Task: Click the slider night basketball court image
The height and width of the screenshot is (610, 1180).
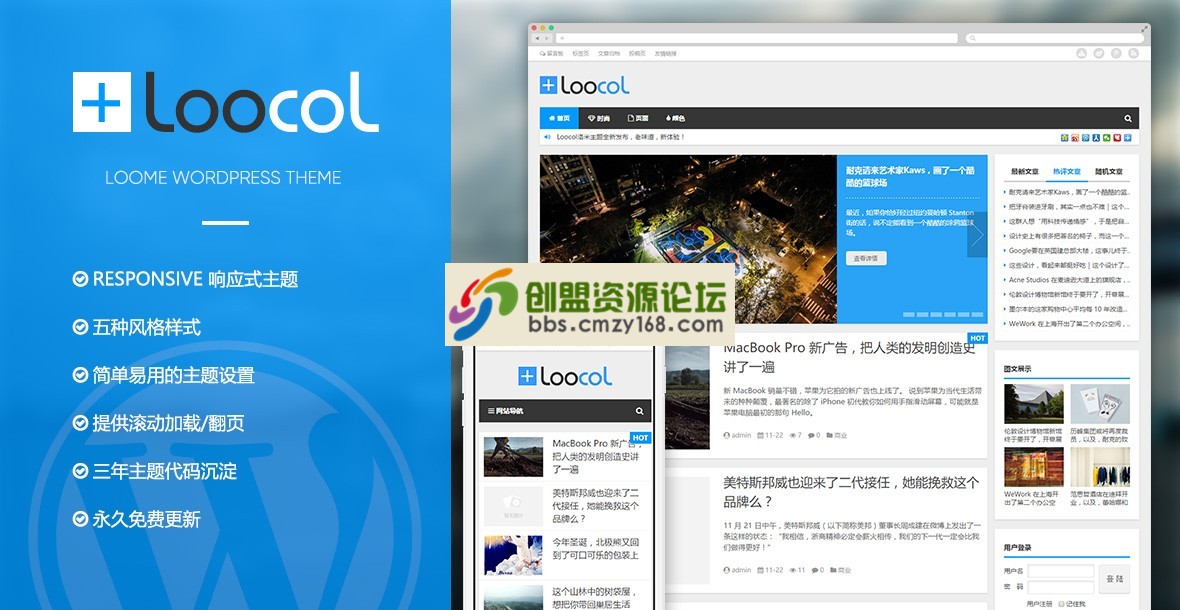Action: [688, 239]
